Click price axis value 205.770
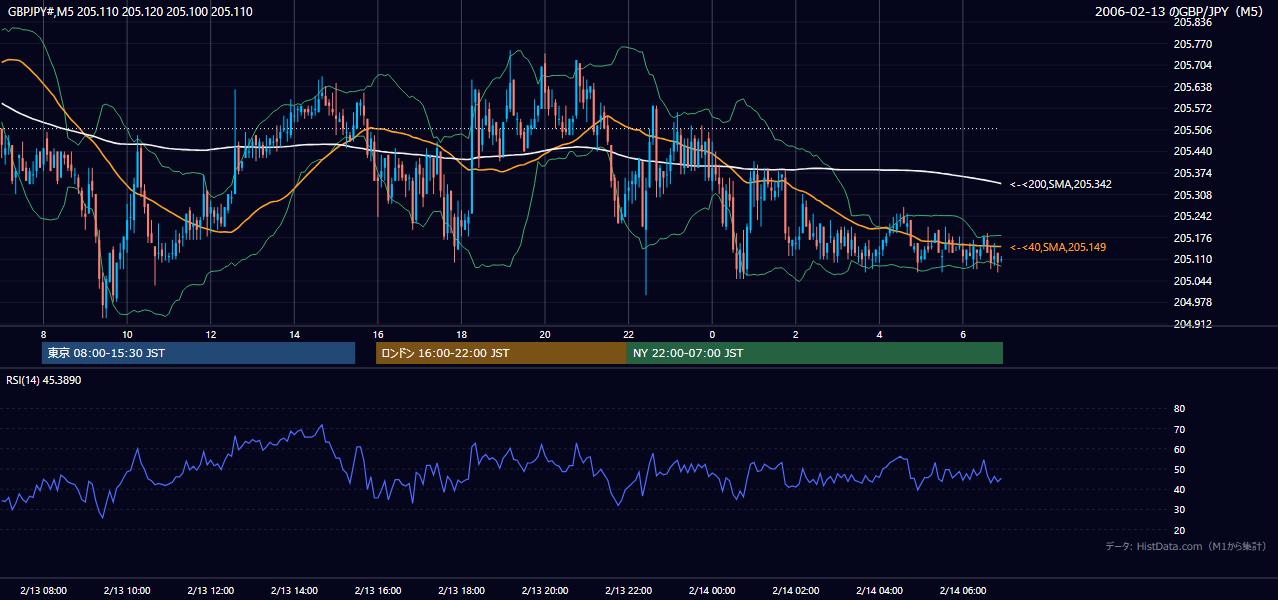Screen dimensions: 1278x600 (x=1192, y=44)
